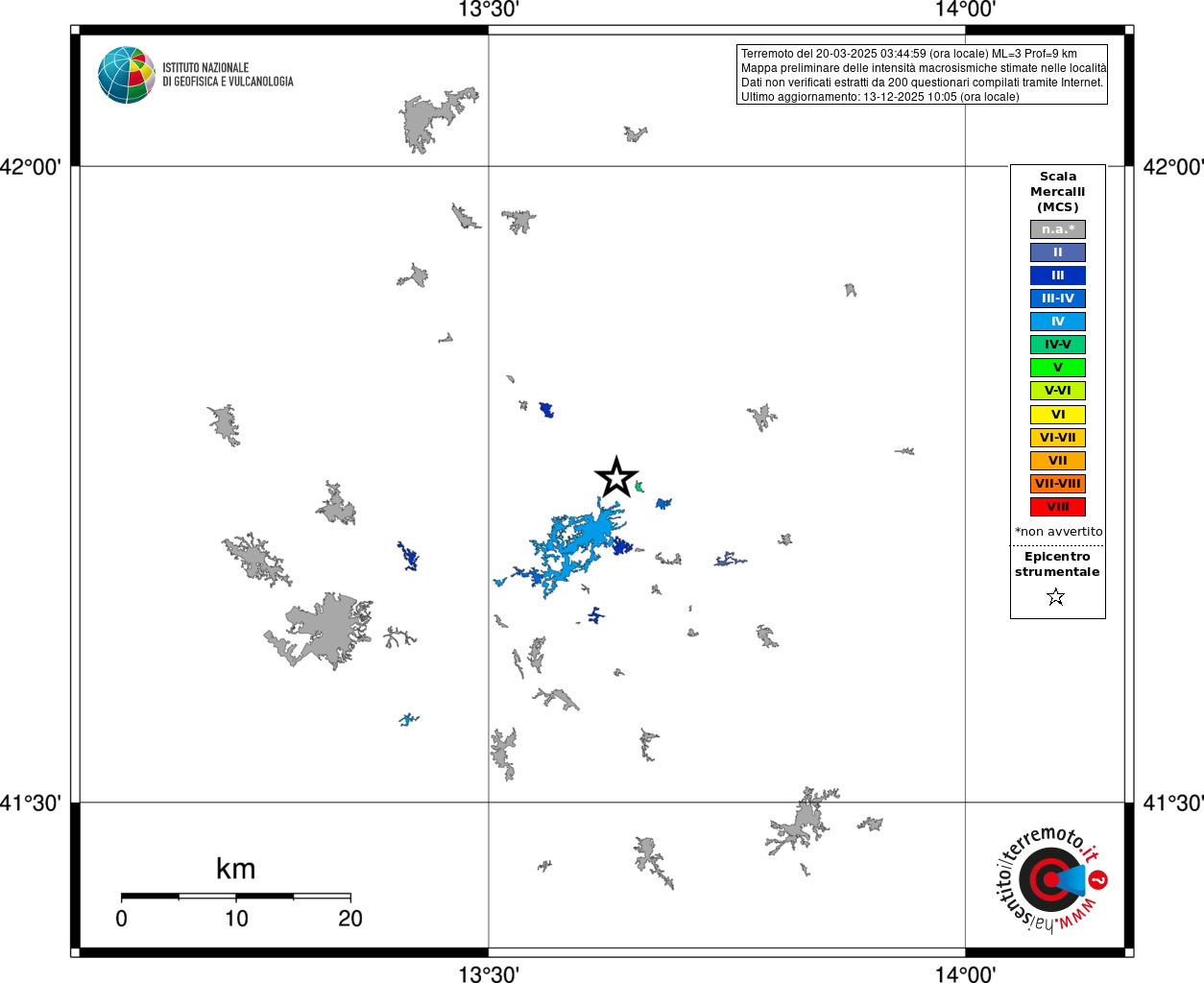This screenshot has height=983, width=1204.
Task: Select the green V intensity swatch
Action: tap(1058, 368)
